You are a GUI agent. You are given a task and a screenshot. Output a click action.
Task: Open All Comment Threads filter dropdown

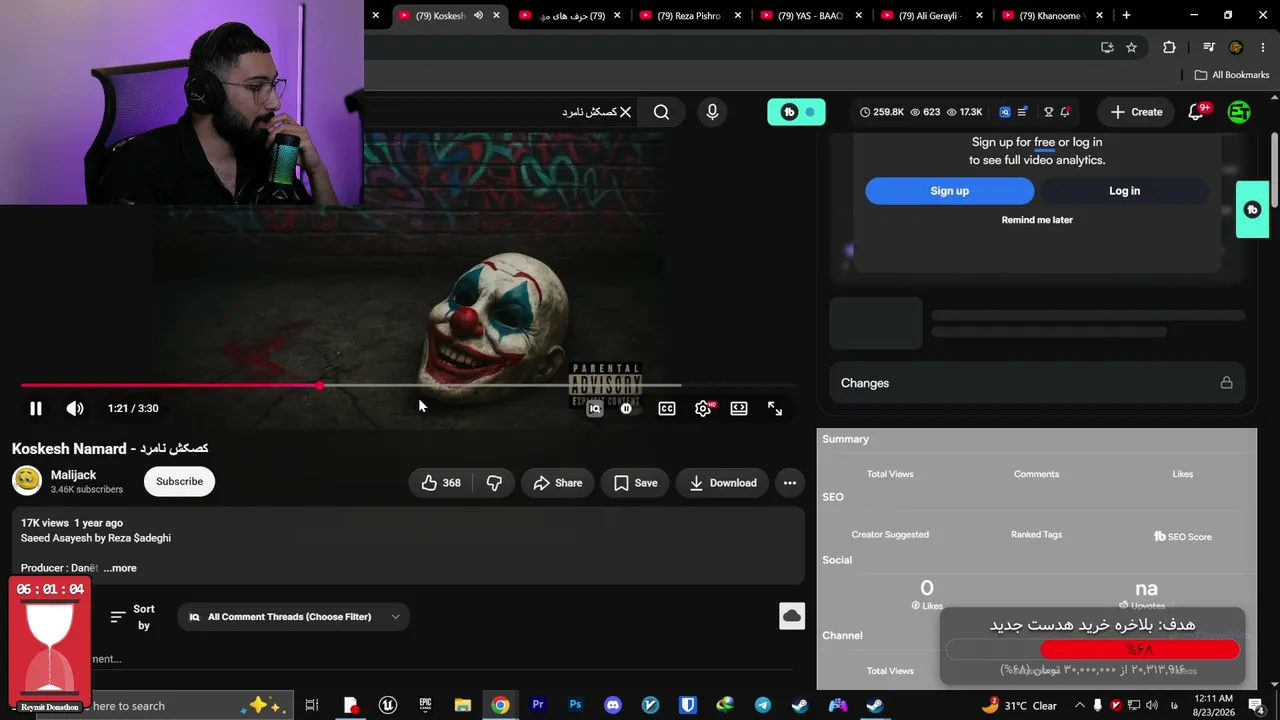click(294, 617)
